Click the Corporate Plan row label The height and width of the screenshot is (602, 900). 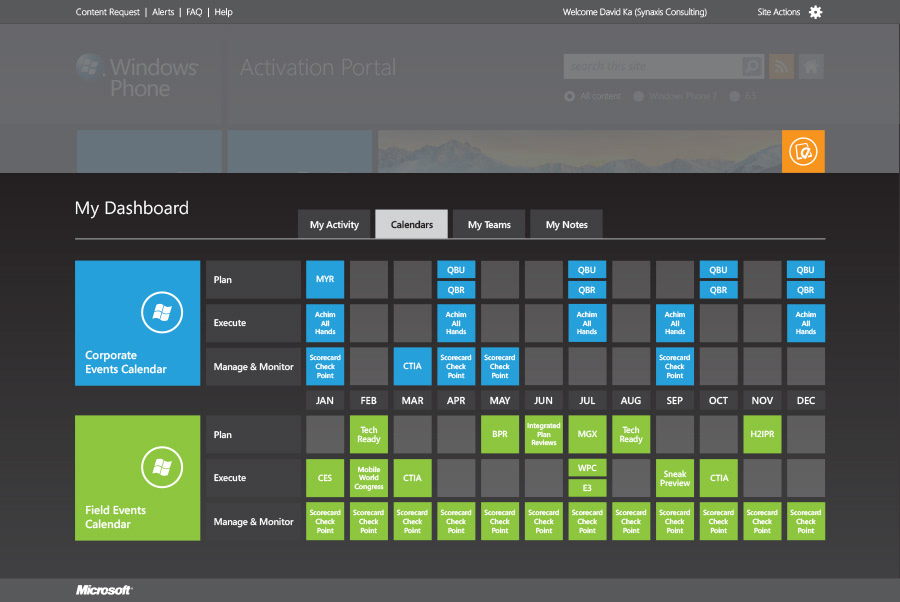[253, 279]
